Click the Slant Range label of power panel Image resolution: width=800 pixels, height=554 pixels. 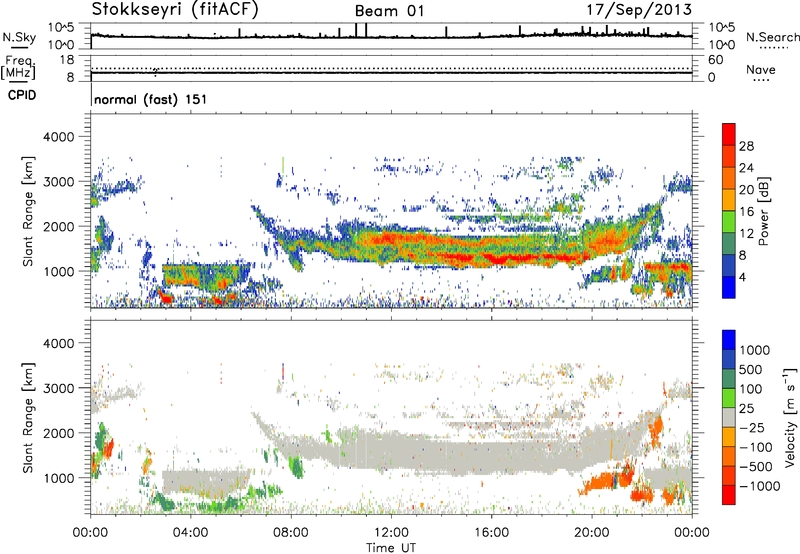(28, 211)
